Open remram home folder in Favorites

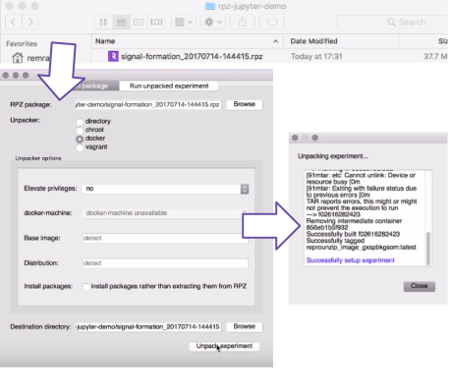[x=31, y=58]
